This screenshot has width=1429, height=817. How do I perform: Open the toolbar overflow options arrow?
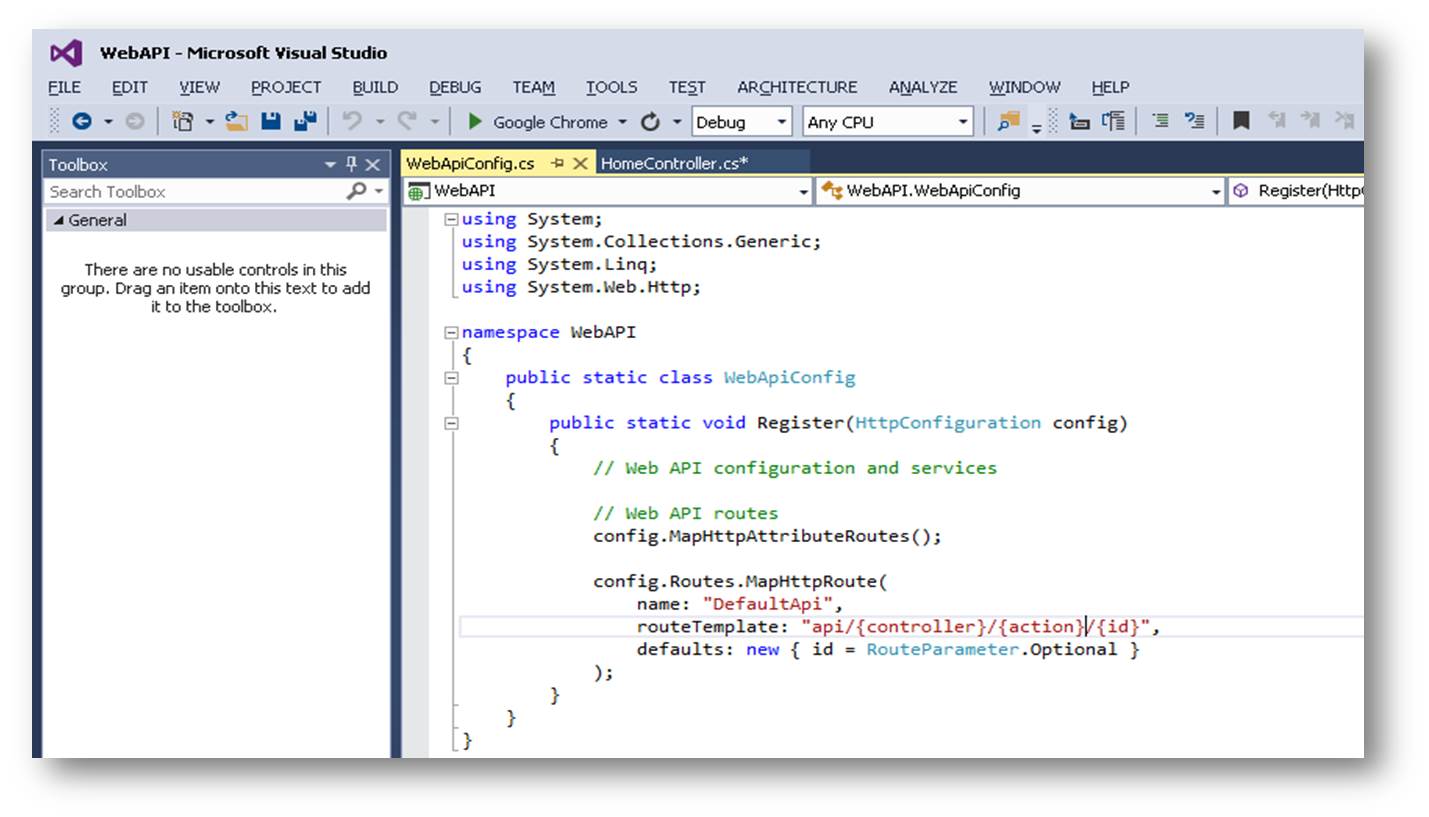pyautogui.click(x=1037, y=127)
